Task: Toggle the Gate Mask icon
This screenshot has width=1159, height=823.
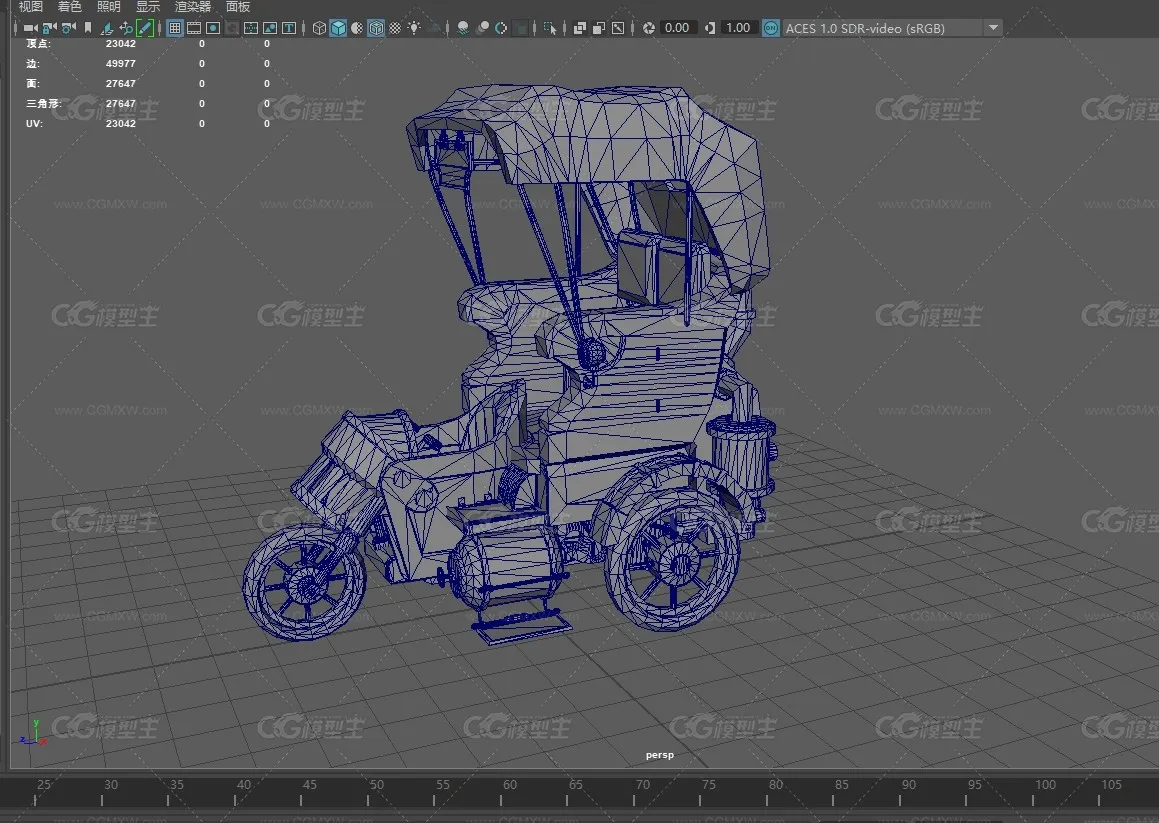Action: 232,28
